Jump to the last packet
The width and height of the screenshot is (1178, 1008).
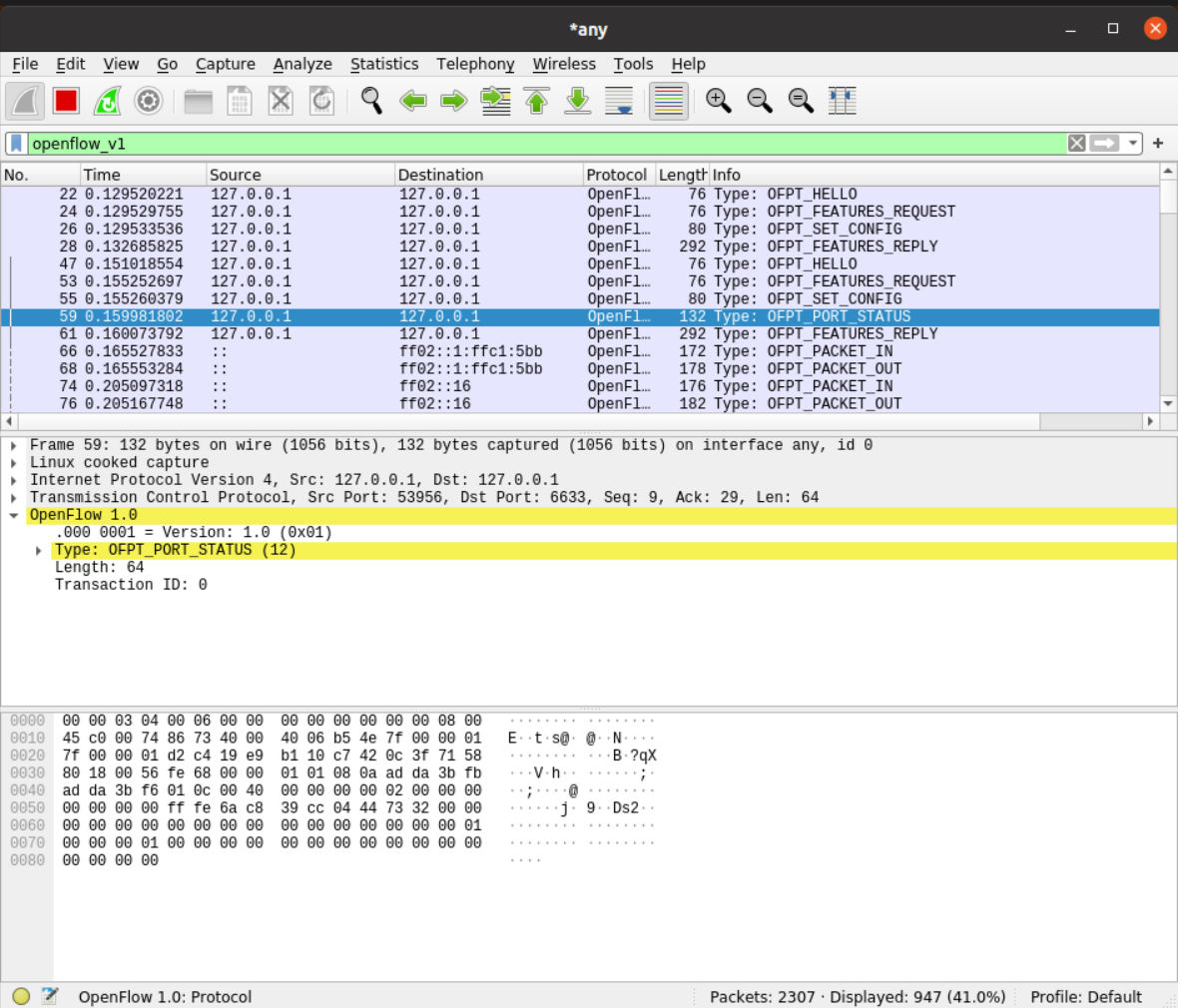click(x=578, y=101)
